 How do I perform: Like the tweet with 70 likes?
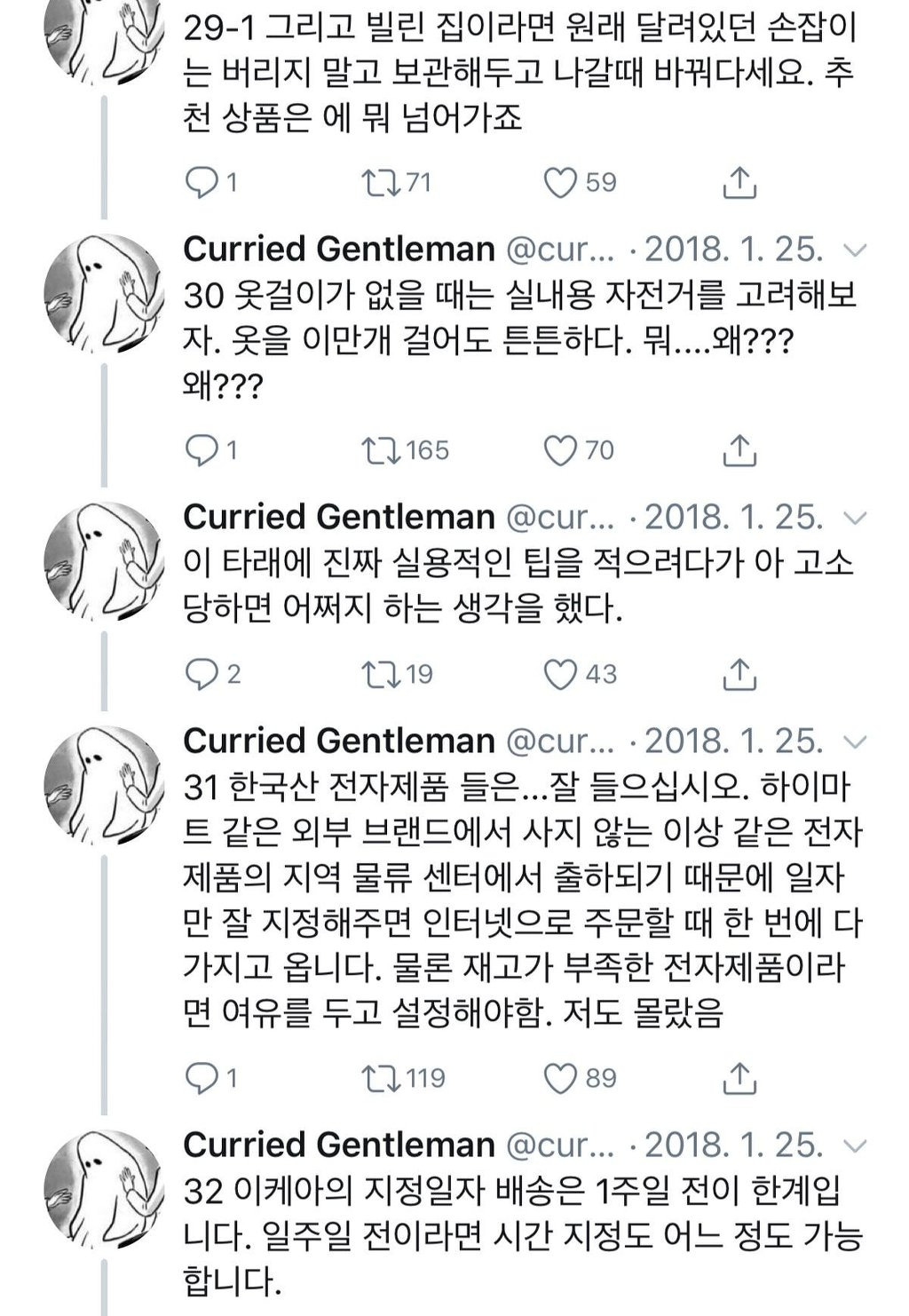pyautogui.click(x=560, y=451)
